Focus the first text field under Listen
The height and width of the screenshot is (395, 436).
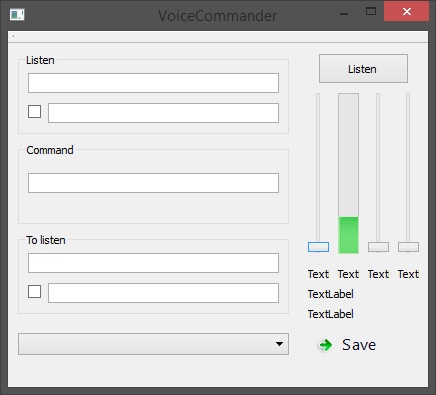[x=153, y=83]
